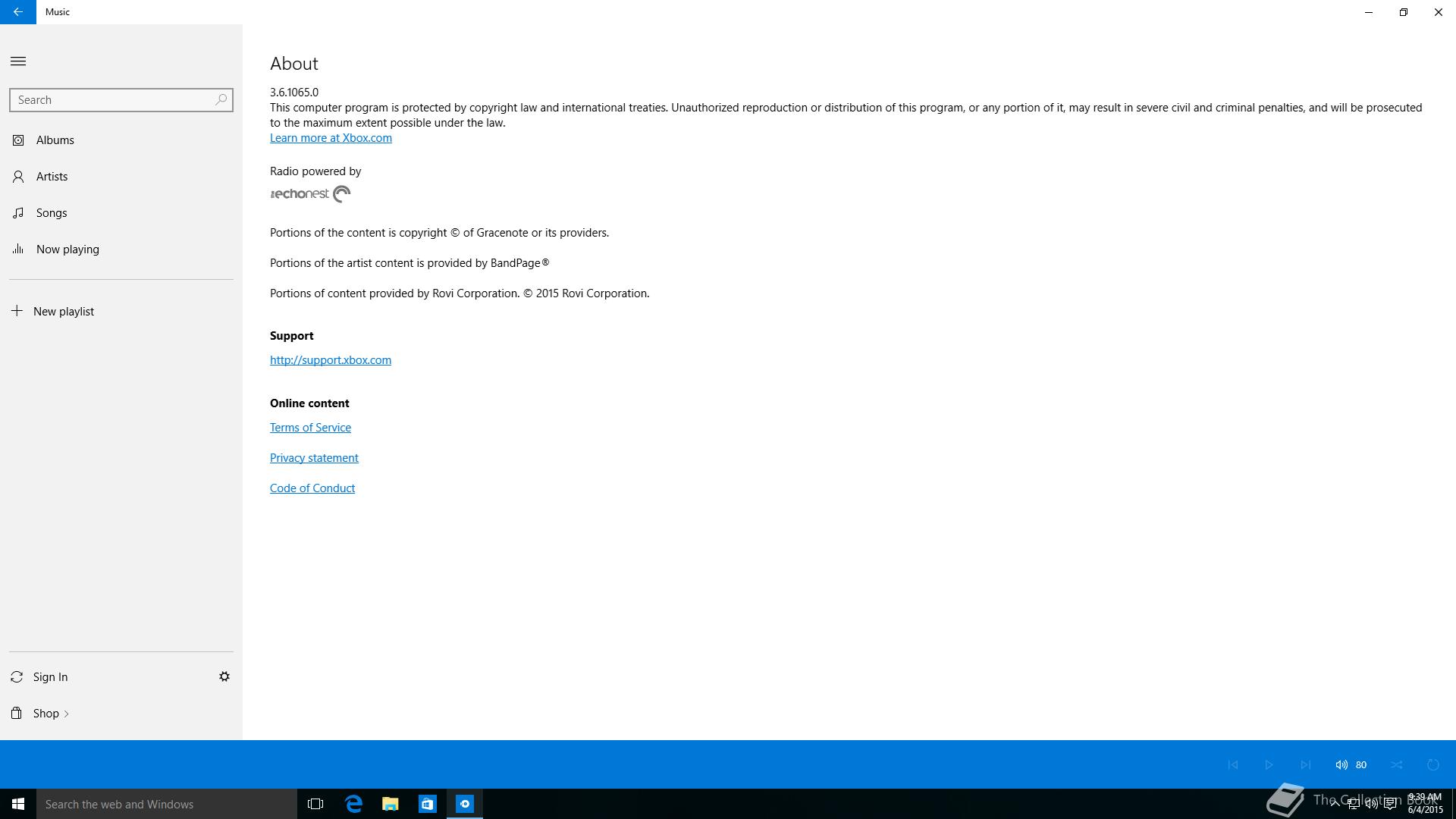Open the volume control at 80
Screen dimensions: 1456x819
coord(1351,764)
